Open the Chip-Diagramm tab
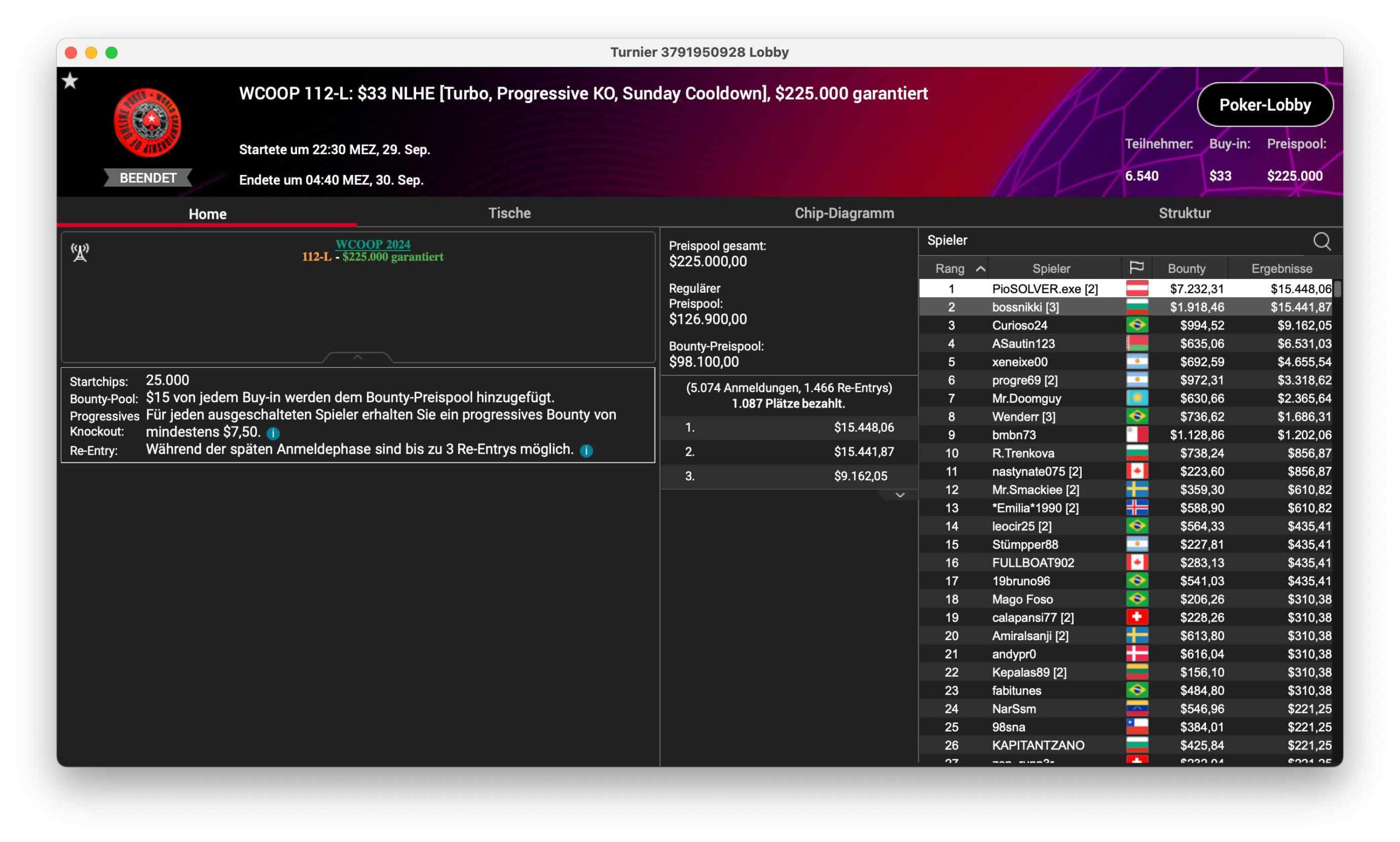 844,213
